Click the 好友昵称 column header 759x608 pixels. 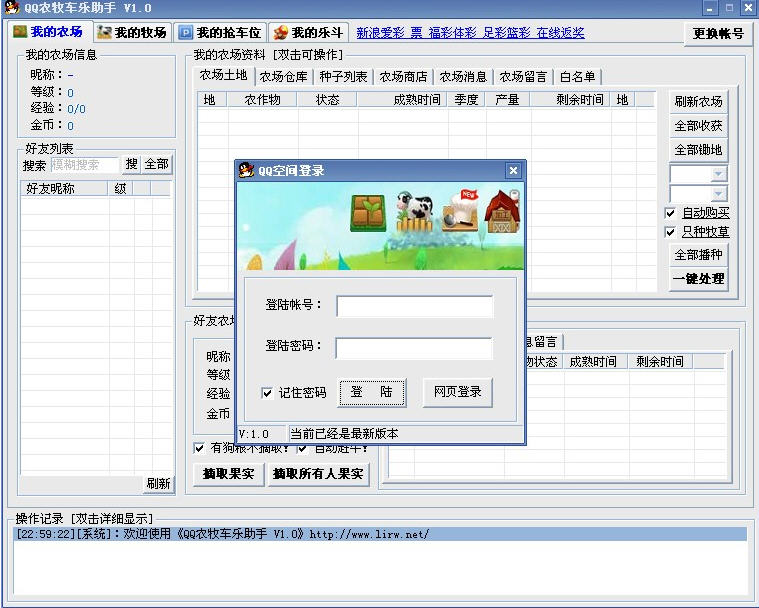(64, 189)
